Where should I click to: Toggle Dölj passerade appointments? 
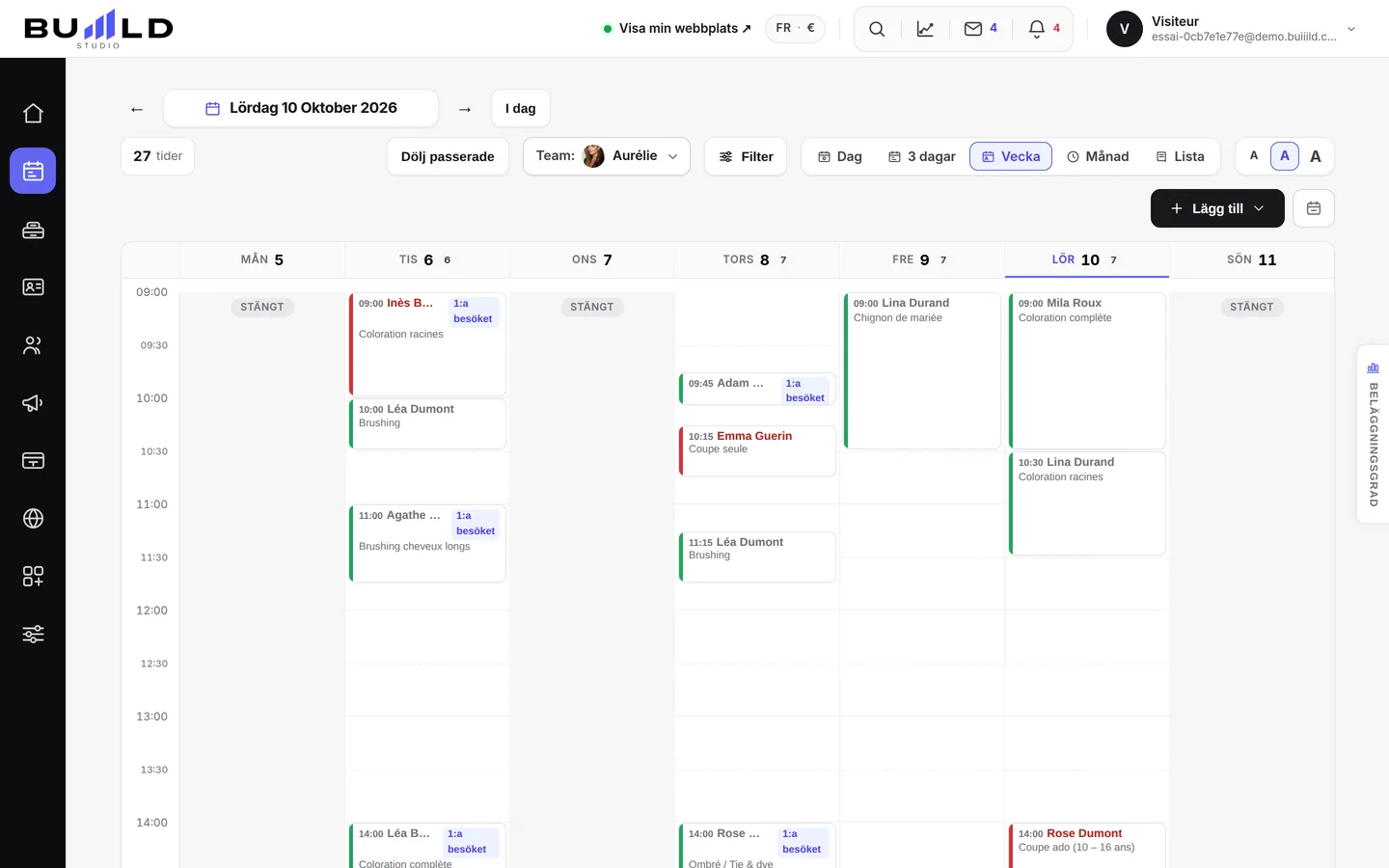coord(448,156)
